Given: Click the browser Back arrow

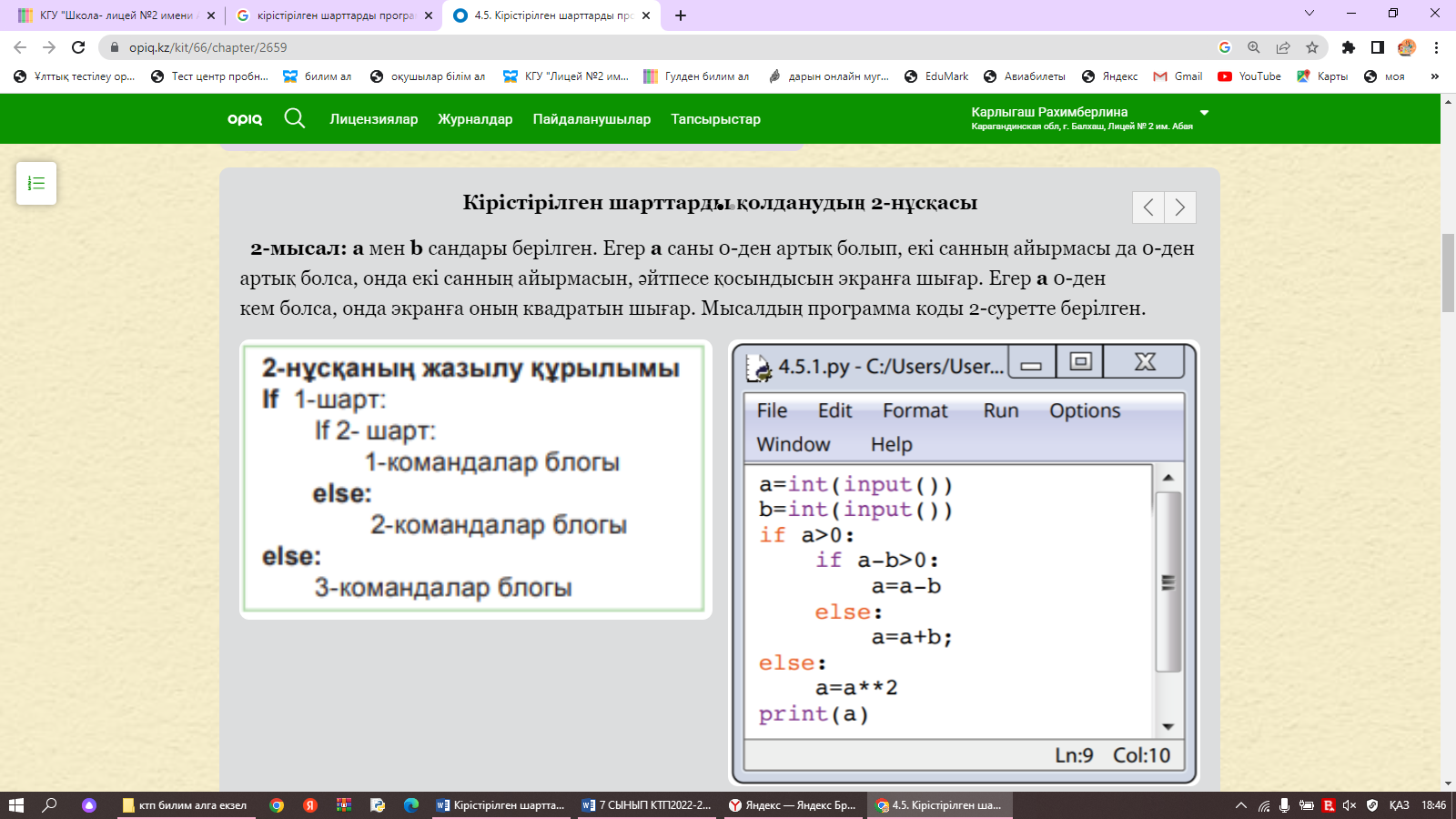Looking at the screenshot, I should coord(20,47).
